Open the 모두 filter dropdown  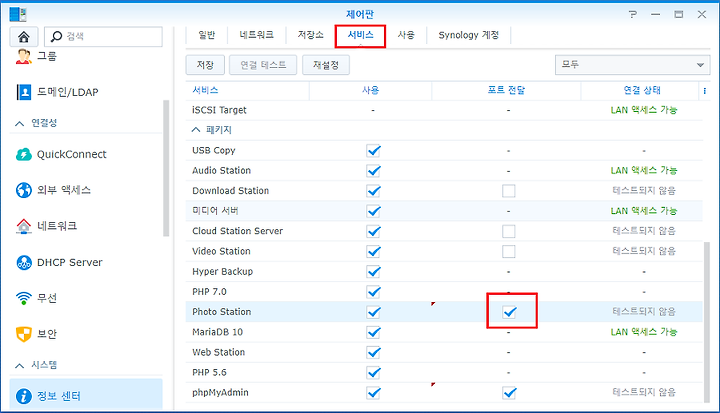(x=632, y=65)
